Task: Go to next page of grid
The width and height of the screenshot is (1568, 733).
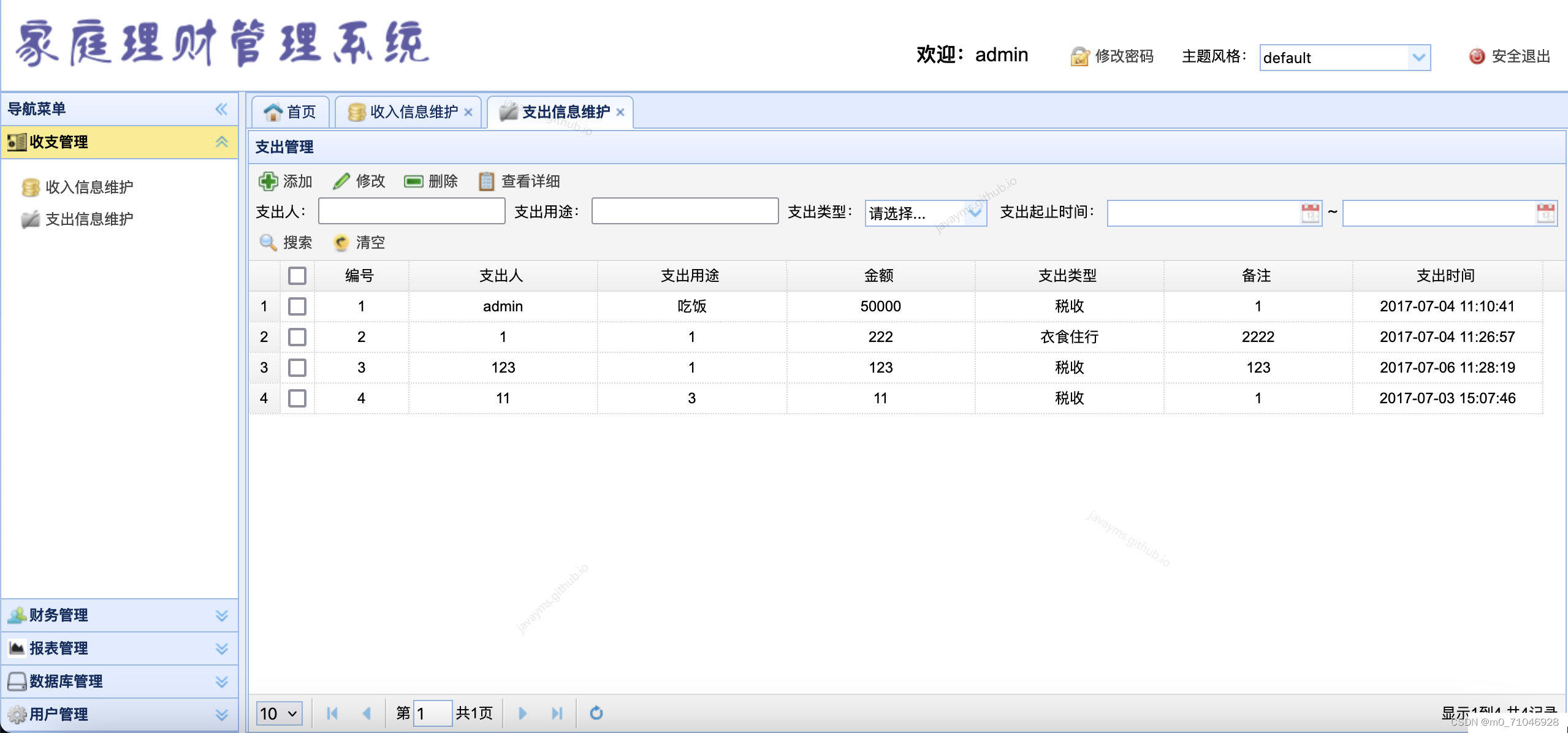Action: 522,713
